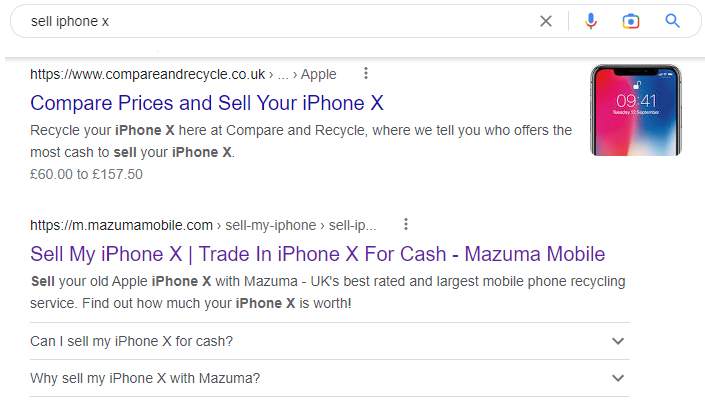This screenshot has width=705, height=416.
Task: Open the Compare and Recycle result options menu
Action: tap(366, 73)
